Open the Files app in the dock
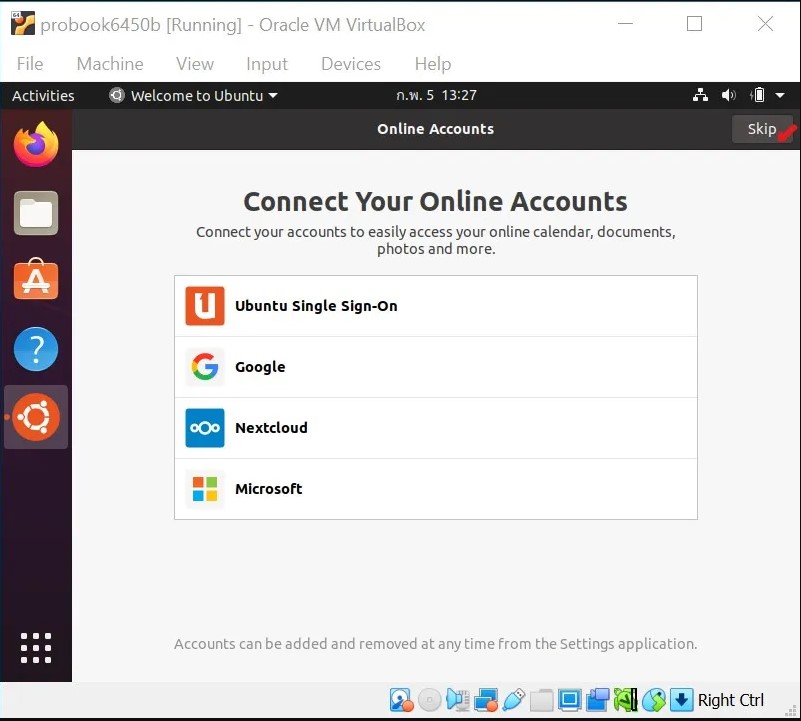Image resolution: width=801 pixels, height=721 pixels. tap(36, 212)
